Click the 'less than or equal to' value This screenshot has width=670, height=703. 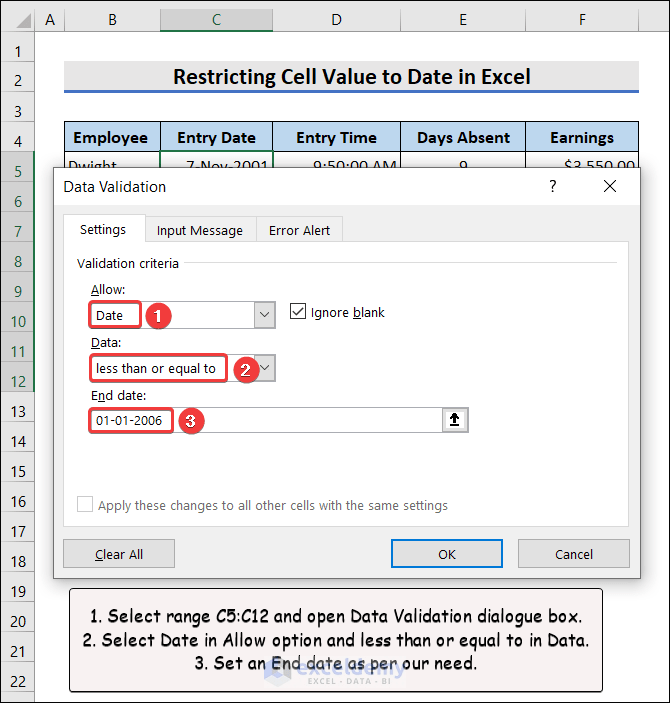156,369
